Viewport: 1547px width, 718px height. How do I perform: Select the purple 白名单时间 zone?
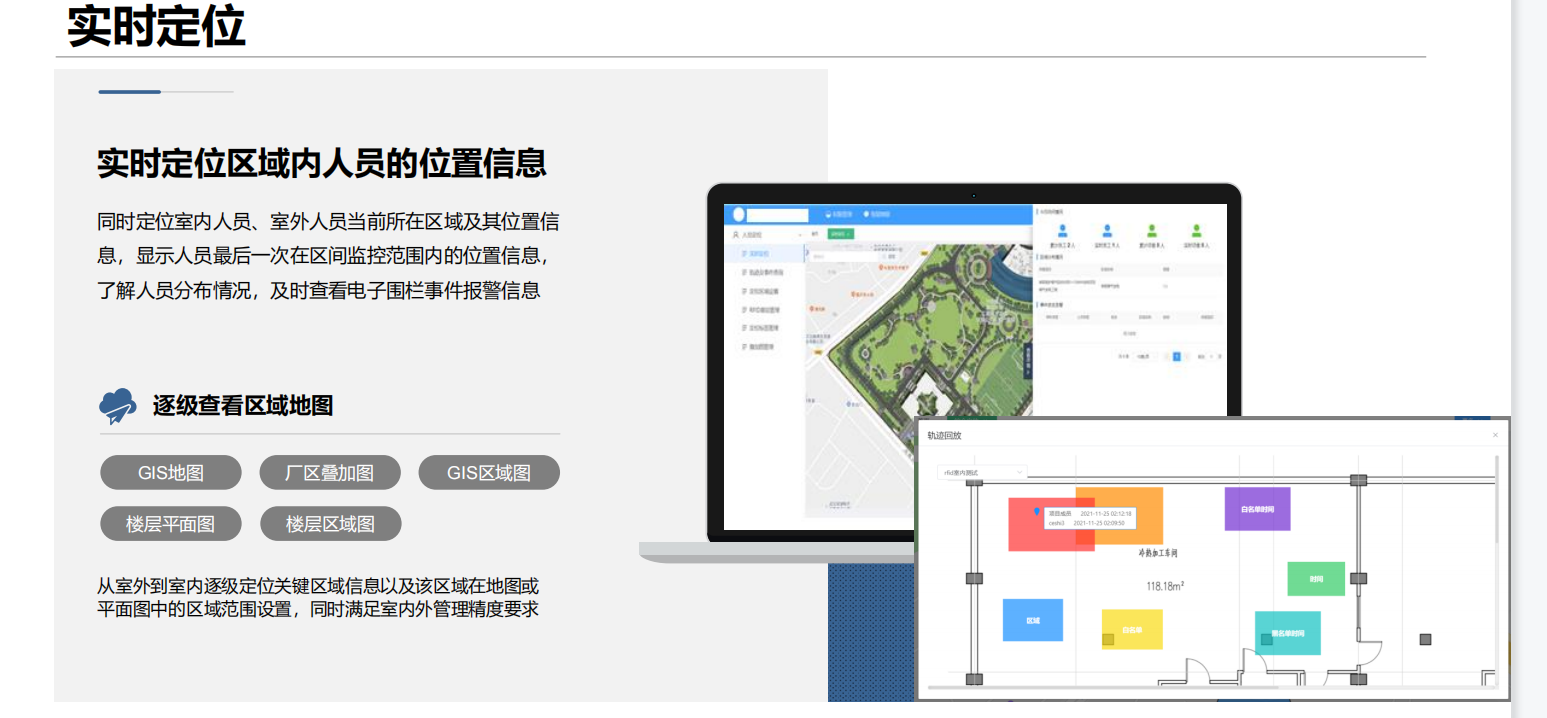coord(1257,509)
